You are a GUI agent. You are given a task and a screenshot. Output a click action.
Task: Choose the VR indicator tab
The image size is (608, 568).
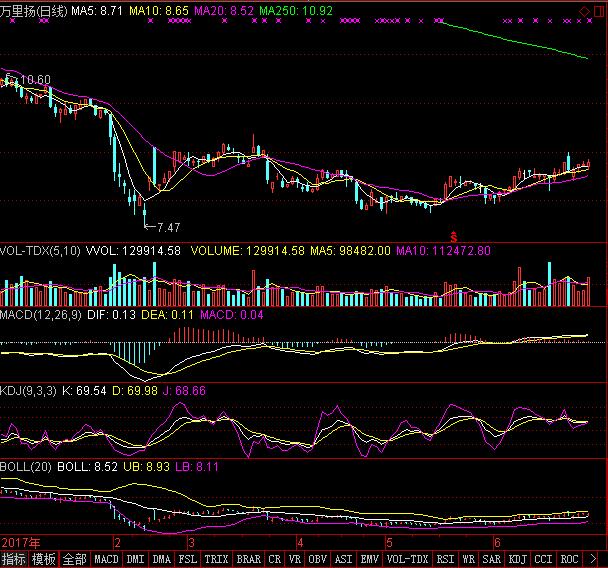click(x=295, y=559)
